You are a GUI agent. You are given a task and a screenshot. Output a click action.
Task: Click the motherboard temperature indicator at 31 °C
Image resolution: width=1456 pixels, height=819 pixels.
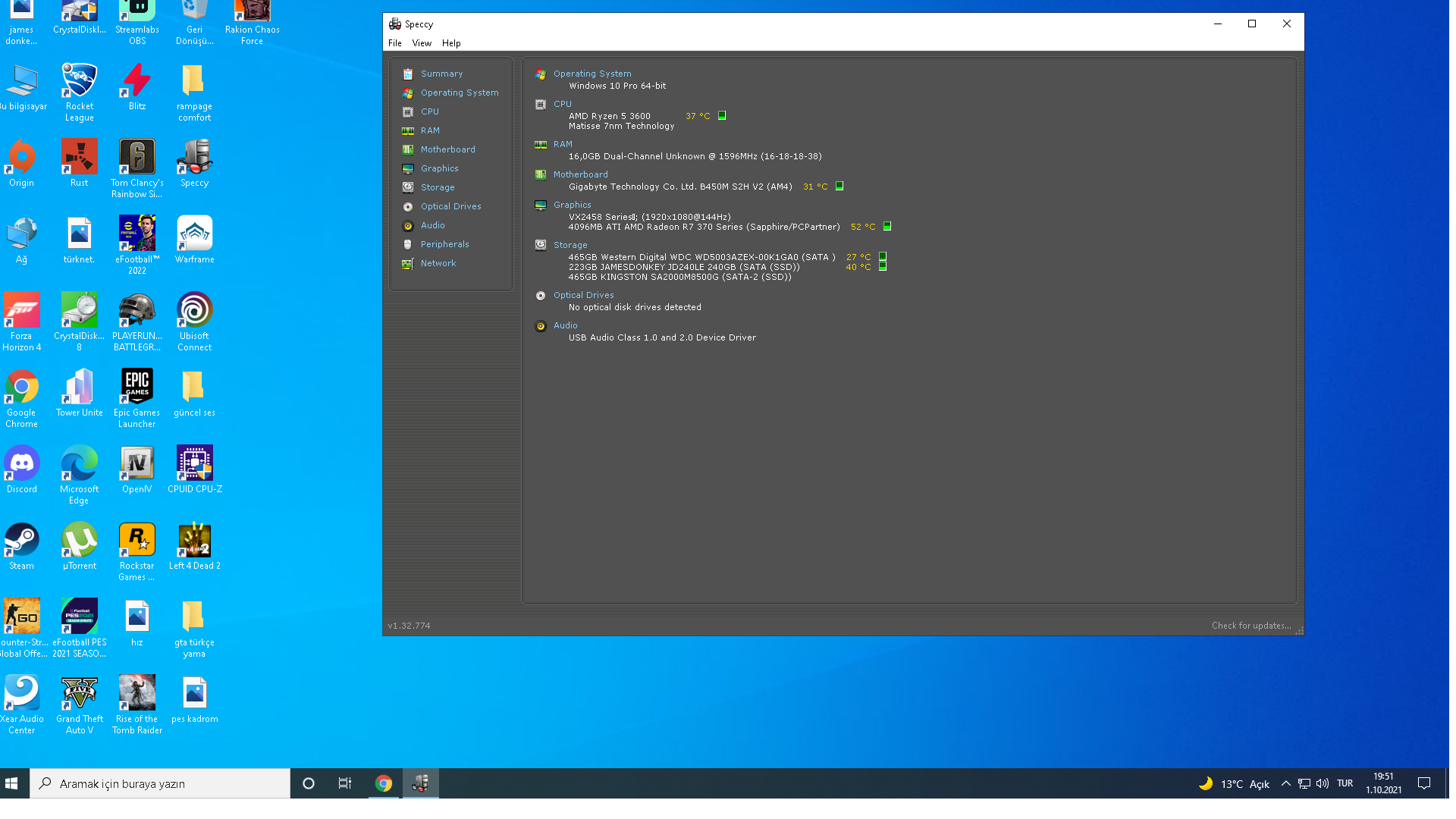click(839, 186)
